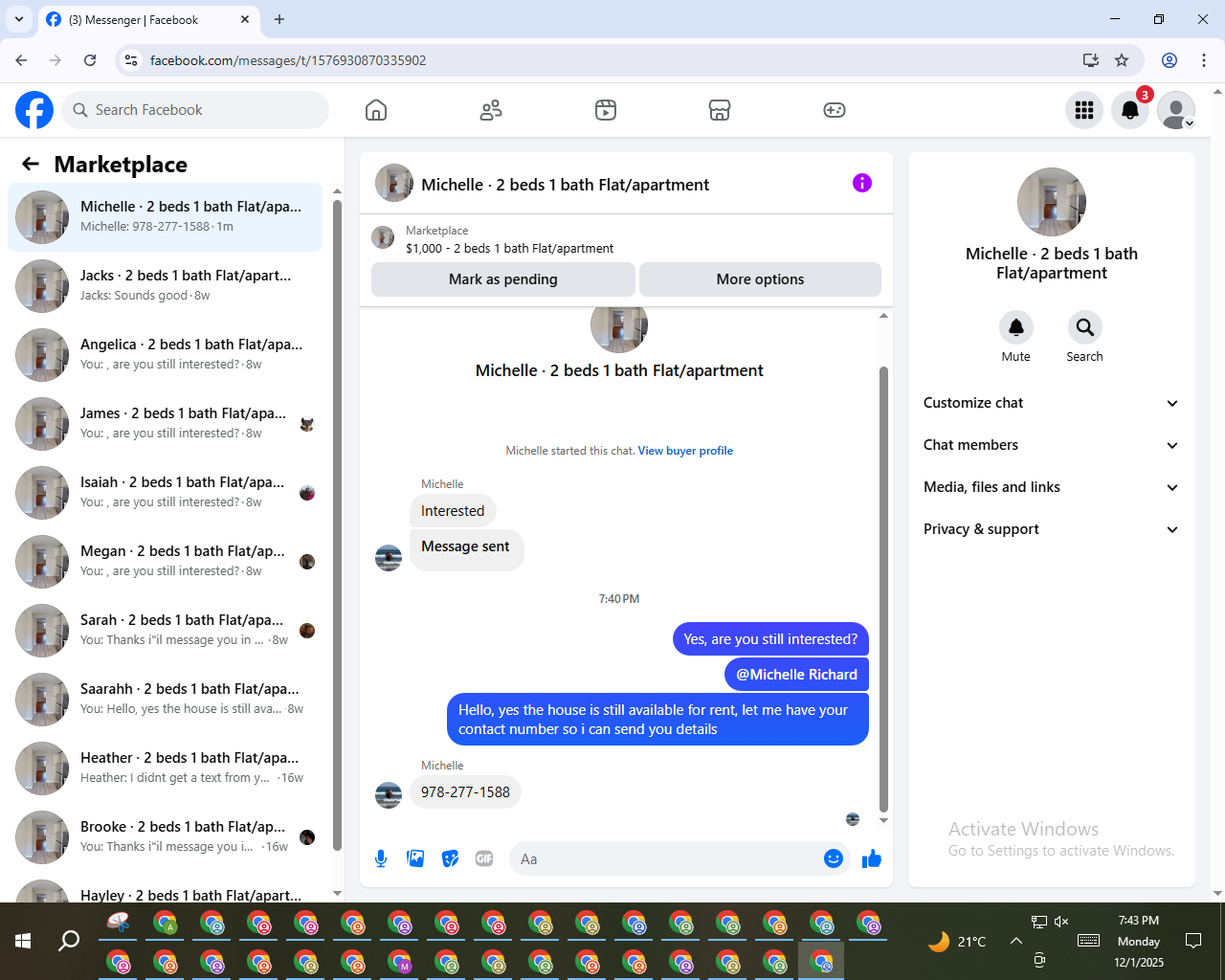Viewport: 1225px width, 980px height.
Task: Click the @Michelle Richard mention
Action: point(796,675)
